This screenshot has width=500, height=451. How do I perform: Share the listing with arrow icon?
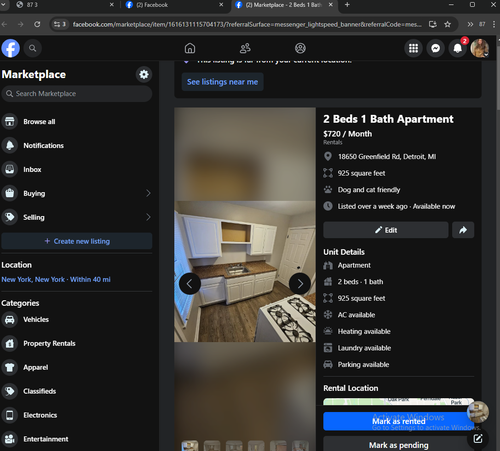click(x=463, y=230)
